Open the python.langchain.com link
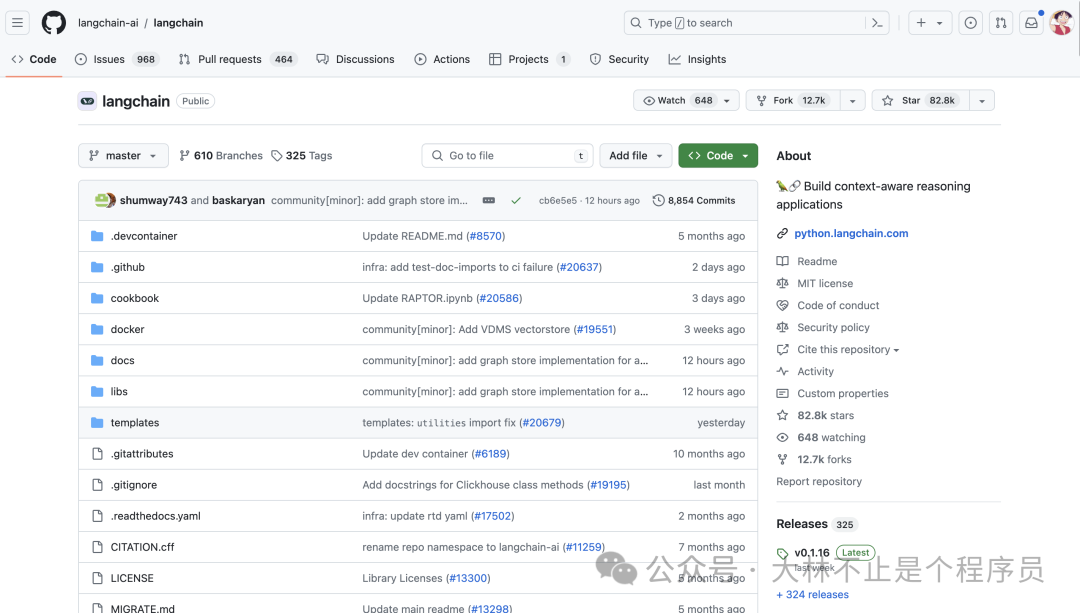 point(851,233)
